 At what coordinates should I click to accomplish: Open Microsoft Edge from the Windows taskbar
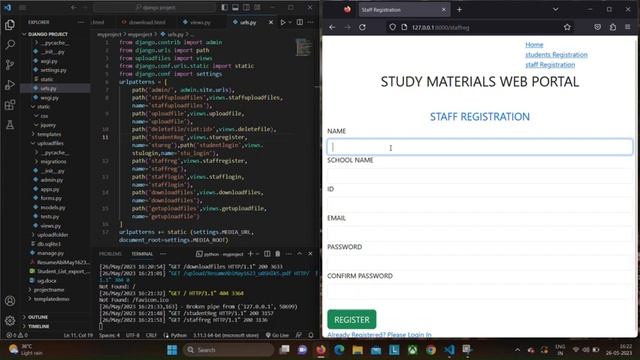[x=339, y=350]
